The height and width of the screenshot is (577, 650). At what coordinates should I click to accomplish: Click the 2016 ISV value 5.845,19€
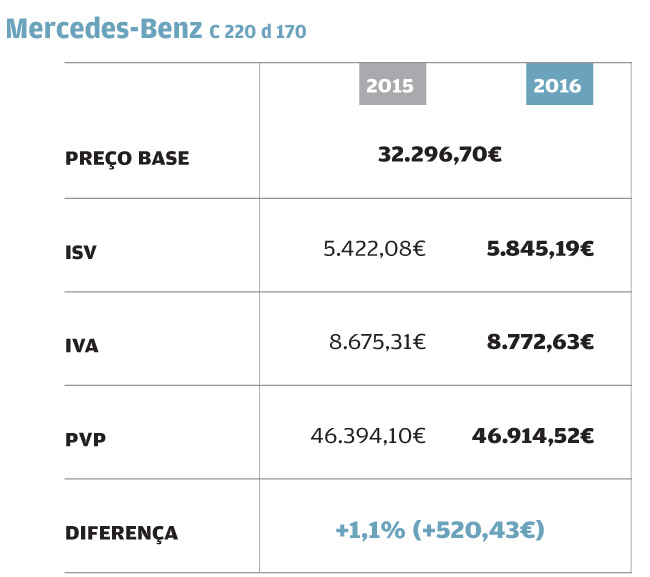click(540, 249)
